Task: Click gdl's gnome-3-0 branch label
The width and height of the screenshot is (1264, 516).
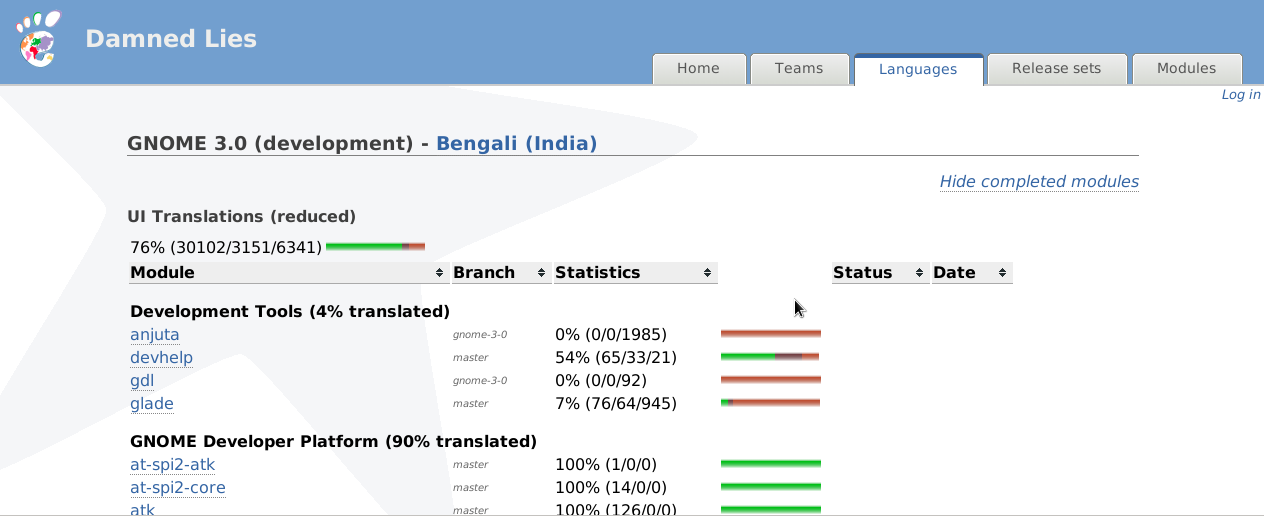Action: click(x=480, y=381)
